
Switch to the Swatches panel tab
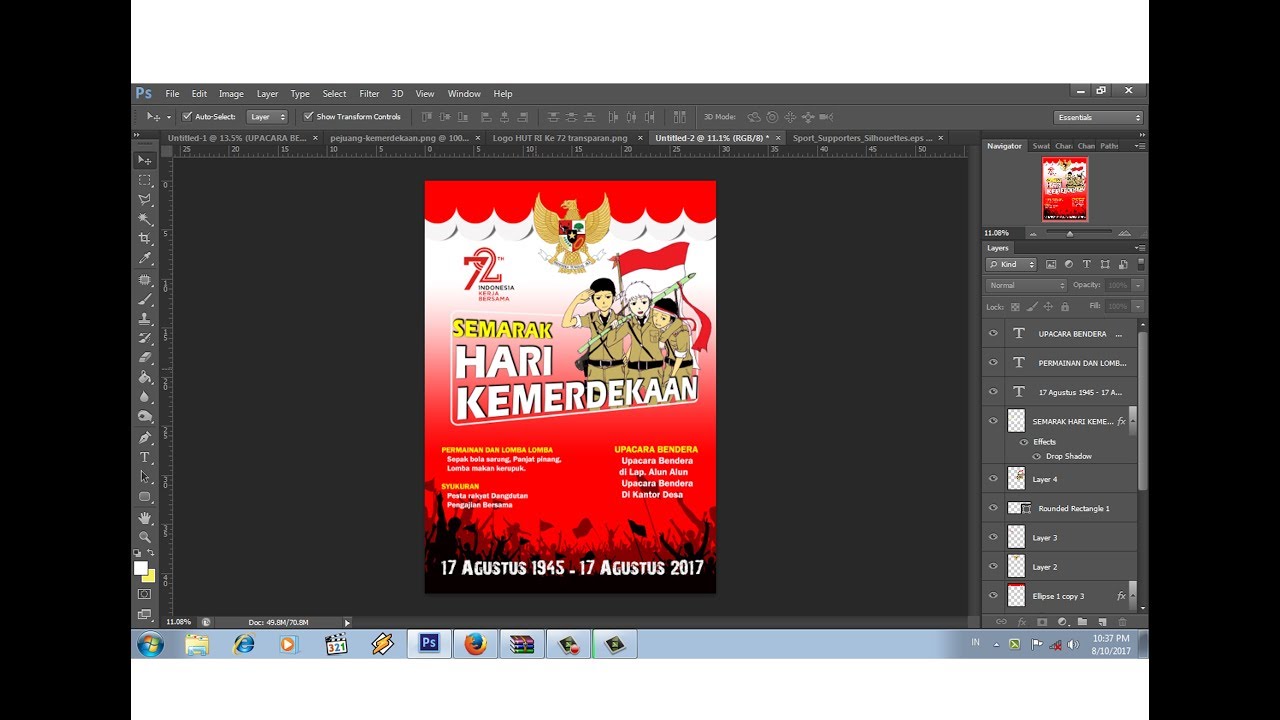[1041, 146]
